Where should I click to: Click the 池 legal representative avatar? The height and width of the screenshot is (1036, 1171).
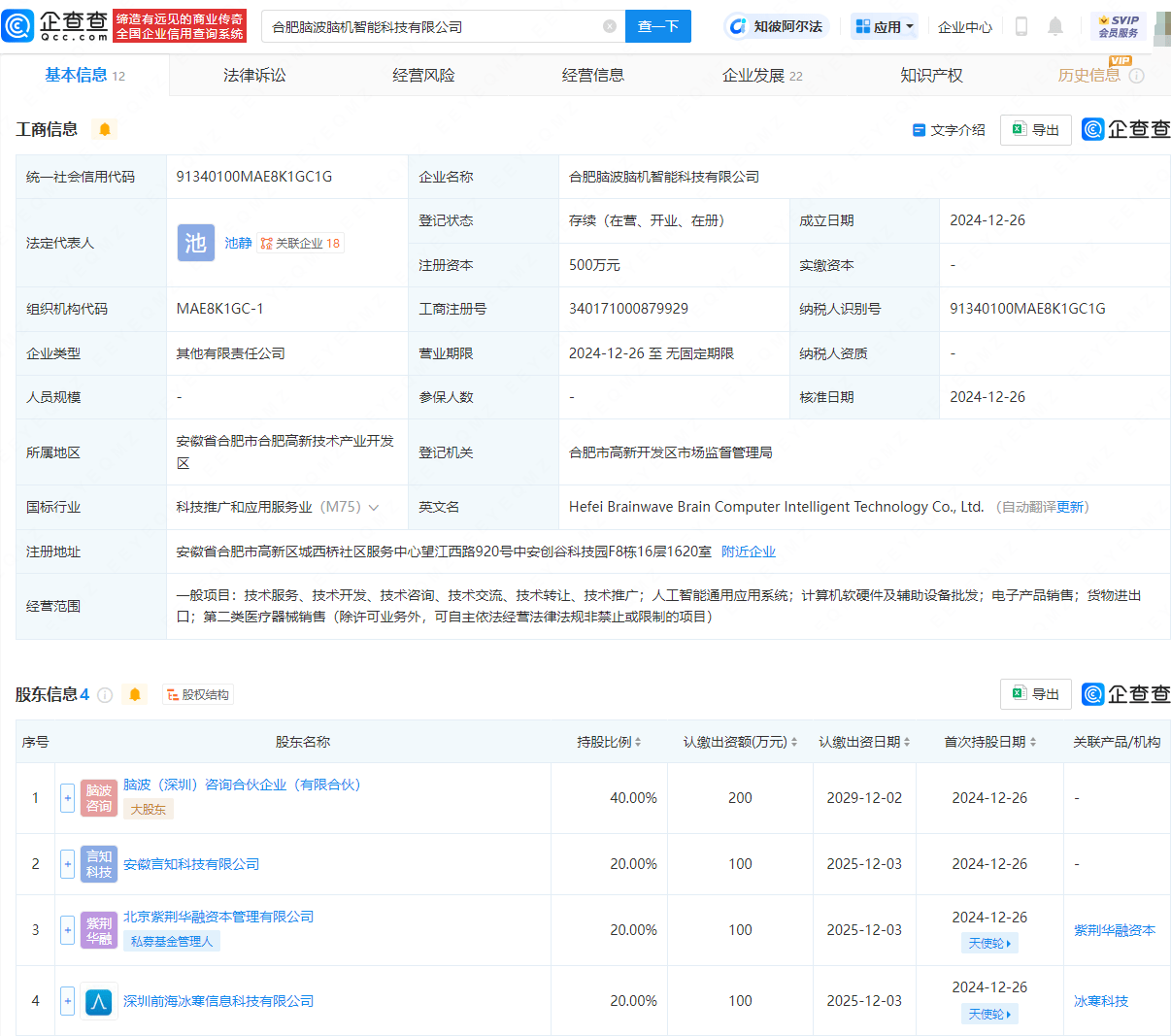(195, 243)
